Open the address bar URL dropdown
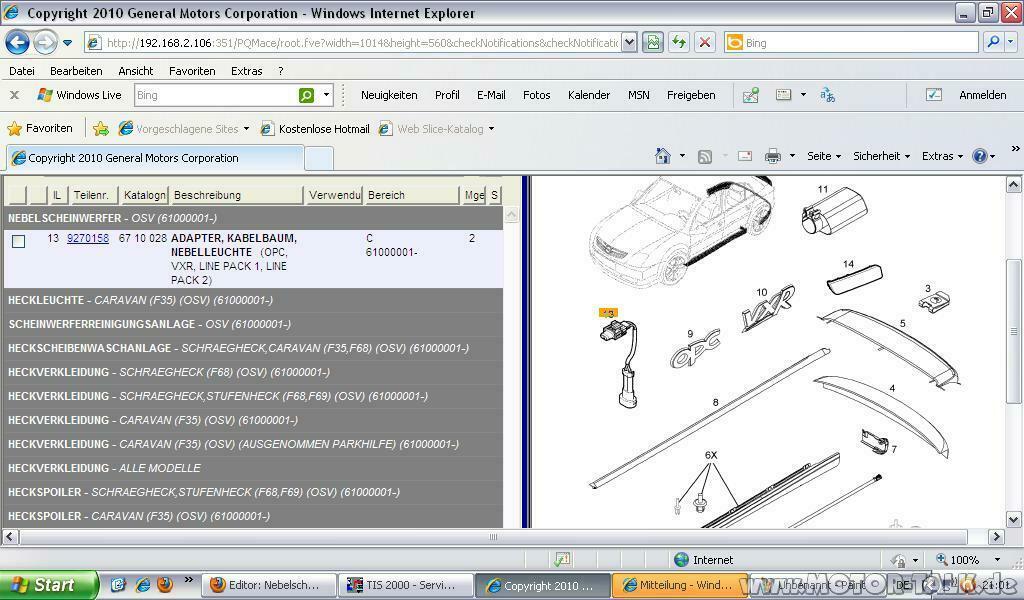The width and height of the screenshot is (1024, 600). pos(628,43)
